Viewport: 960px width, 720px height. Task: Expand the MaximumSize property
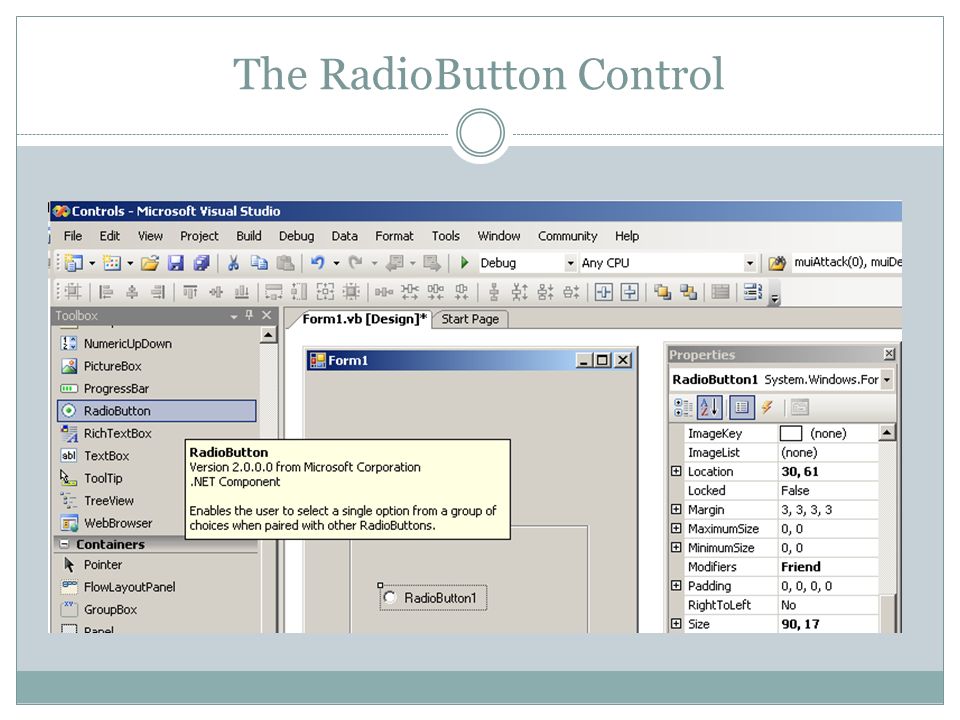coord(676,528)
